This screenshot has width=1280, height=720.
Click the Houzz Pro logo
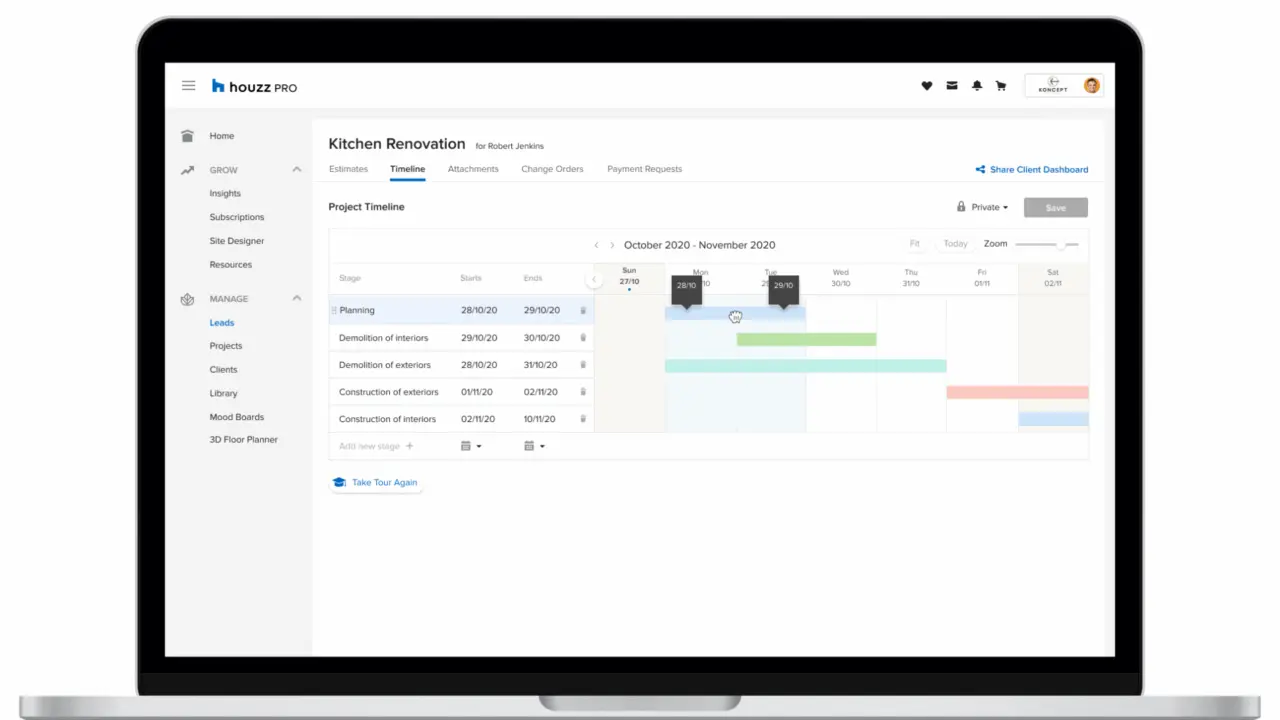pos(254,87)
